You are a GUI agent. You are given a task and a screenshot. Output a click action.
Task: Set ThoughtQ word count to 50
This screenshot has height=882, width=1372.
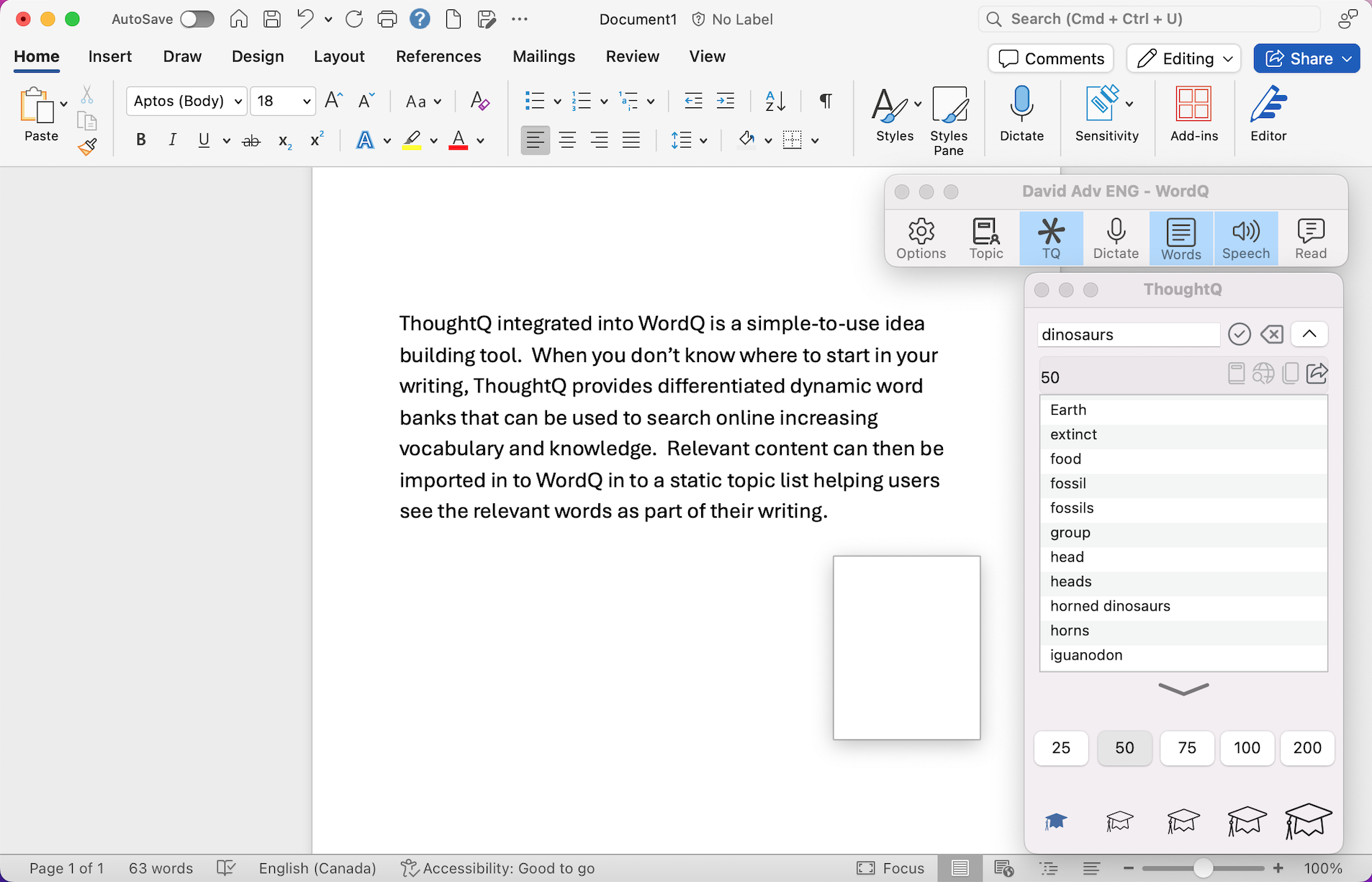point(1124,748)
